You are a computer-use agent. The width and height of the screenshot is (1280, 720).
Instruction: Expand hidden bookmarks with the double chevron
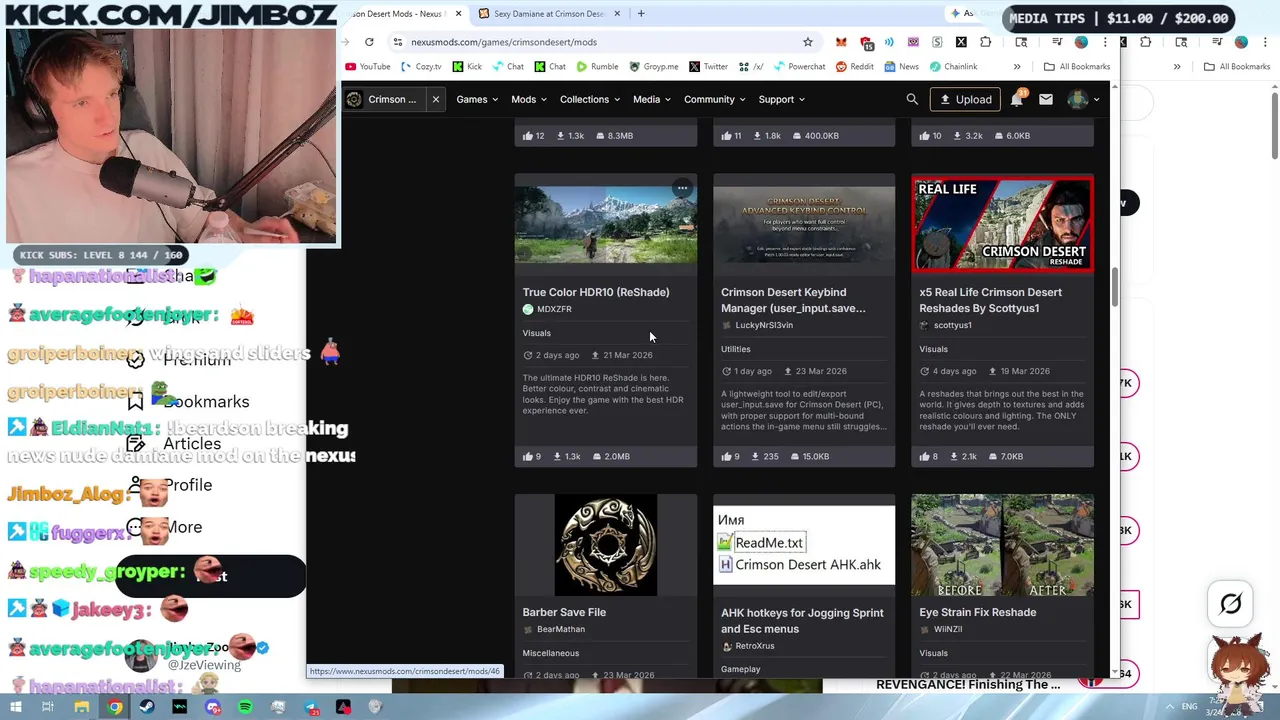[x=1017, y=67]
